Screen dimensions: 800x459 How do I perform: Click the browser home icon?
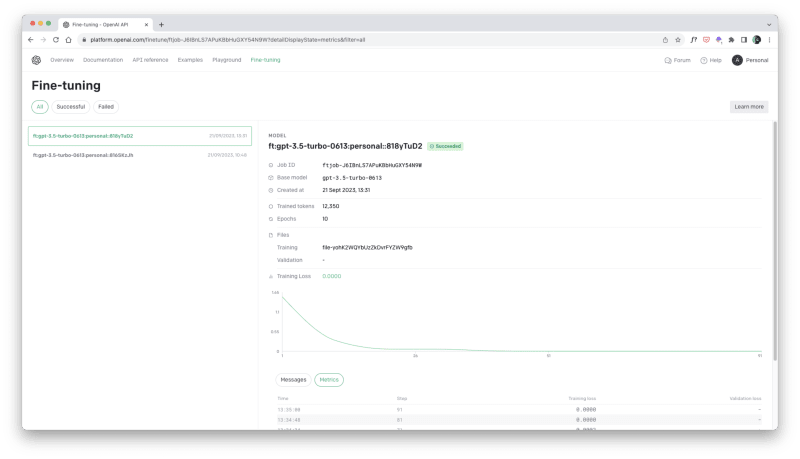point(68,40)
